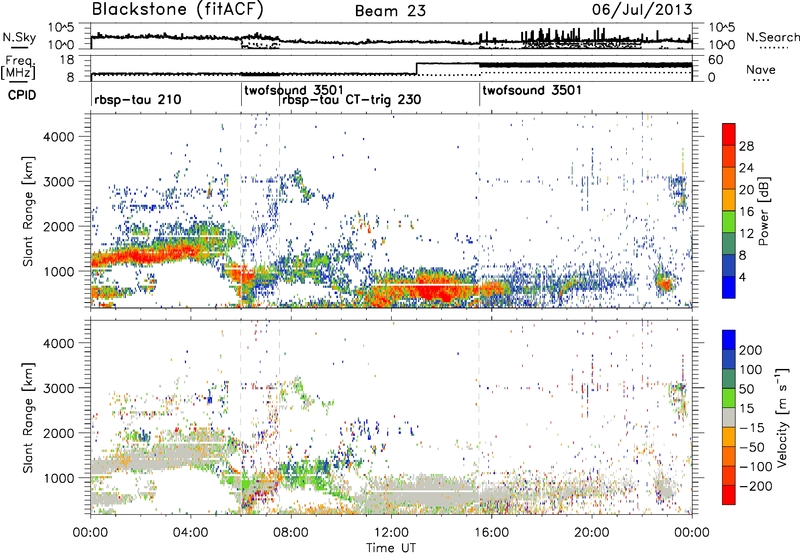This screenshot has width=800, height=554.
Task: Click the 'twofsound 3501' label near 06:00
Action: (x=294, y=91)
